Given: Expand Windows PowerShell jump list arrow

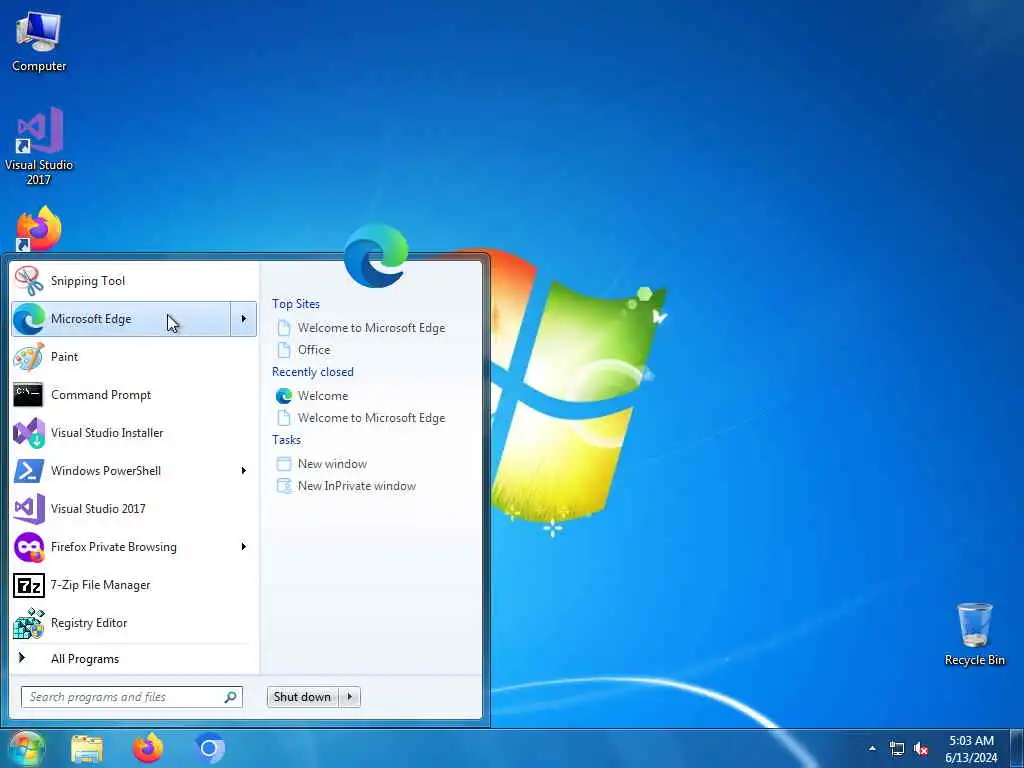Looking at the screenshot, I should tap(244, 471).
